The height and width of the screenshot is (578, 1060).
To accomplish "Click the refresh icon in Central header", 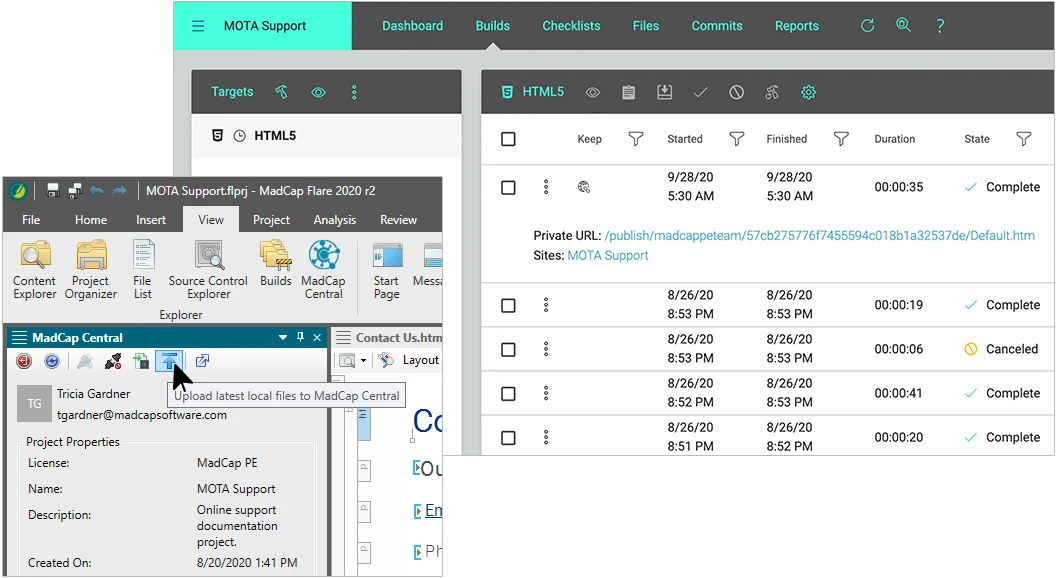I will click(867, 26).
